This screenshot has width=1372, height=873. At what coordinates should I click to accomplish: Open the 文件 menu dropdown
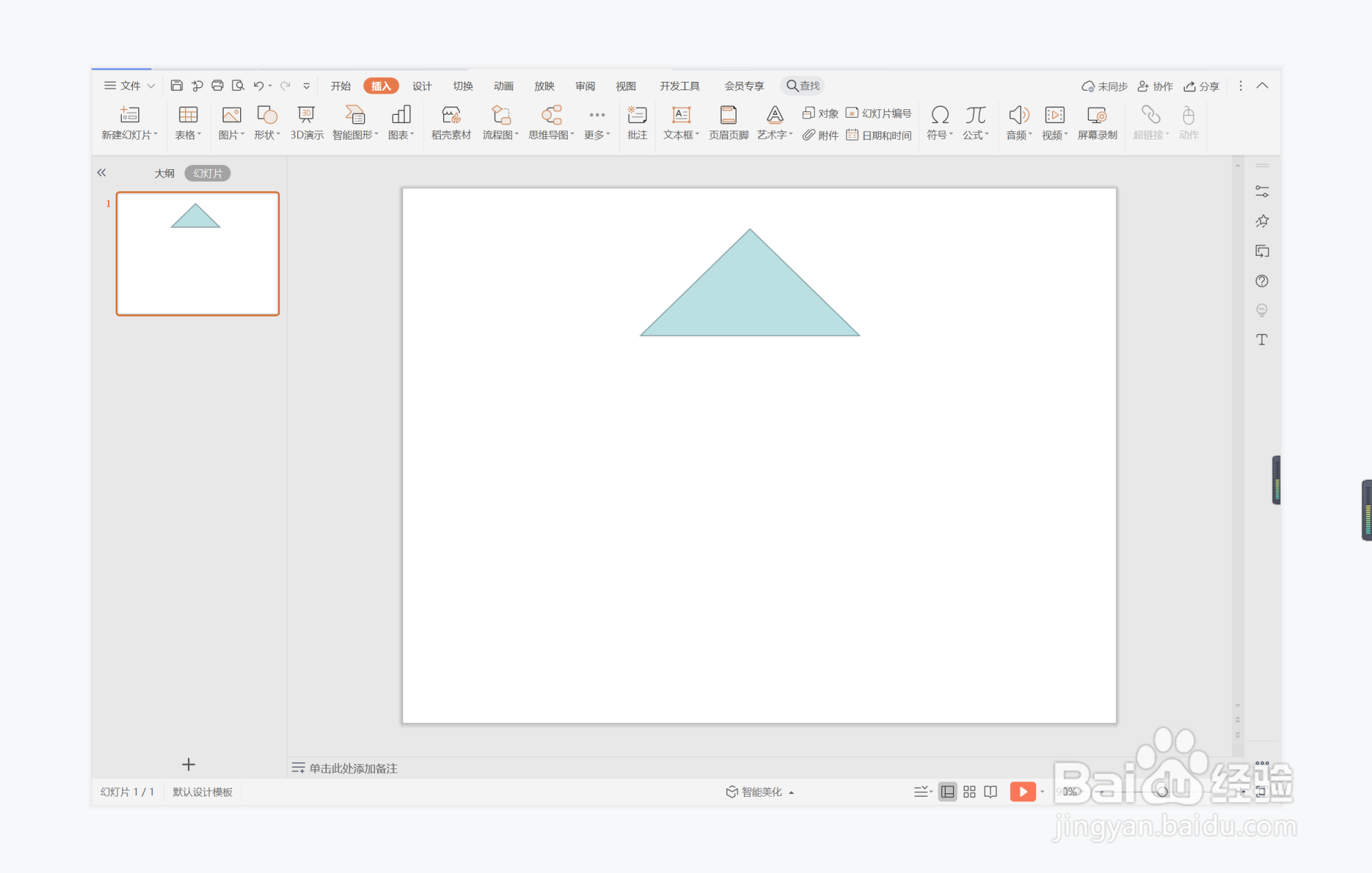[x=129, y=85]
